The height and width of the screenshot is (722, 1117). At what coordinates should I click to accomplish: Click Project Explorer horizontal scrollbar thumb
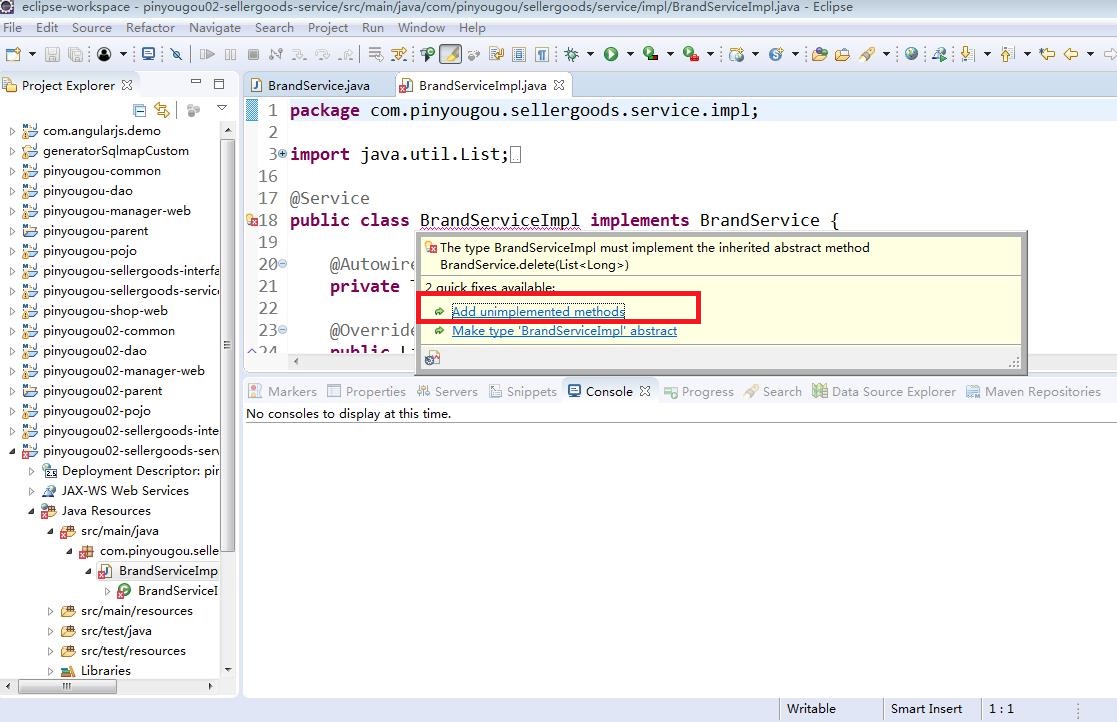67,686
